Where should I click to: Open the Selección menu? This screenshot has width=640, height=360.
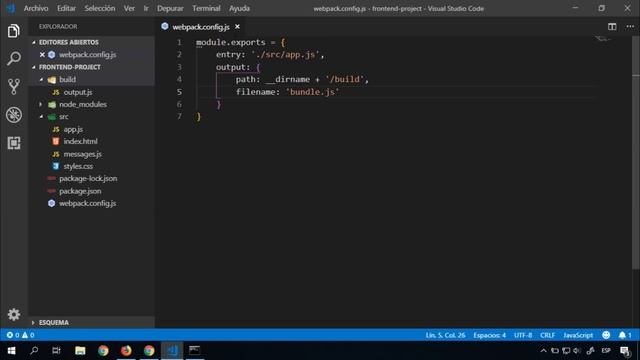[x=100, y=8]
